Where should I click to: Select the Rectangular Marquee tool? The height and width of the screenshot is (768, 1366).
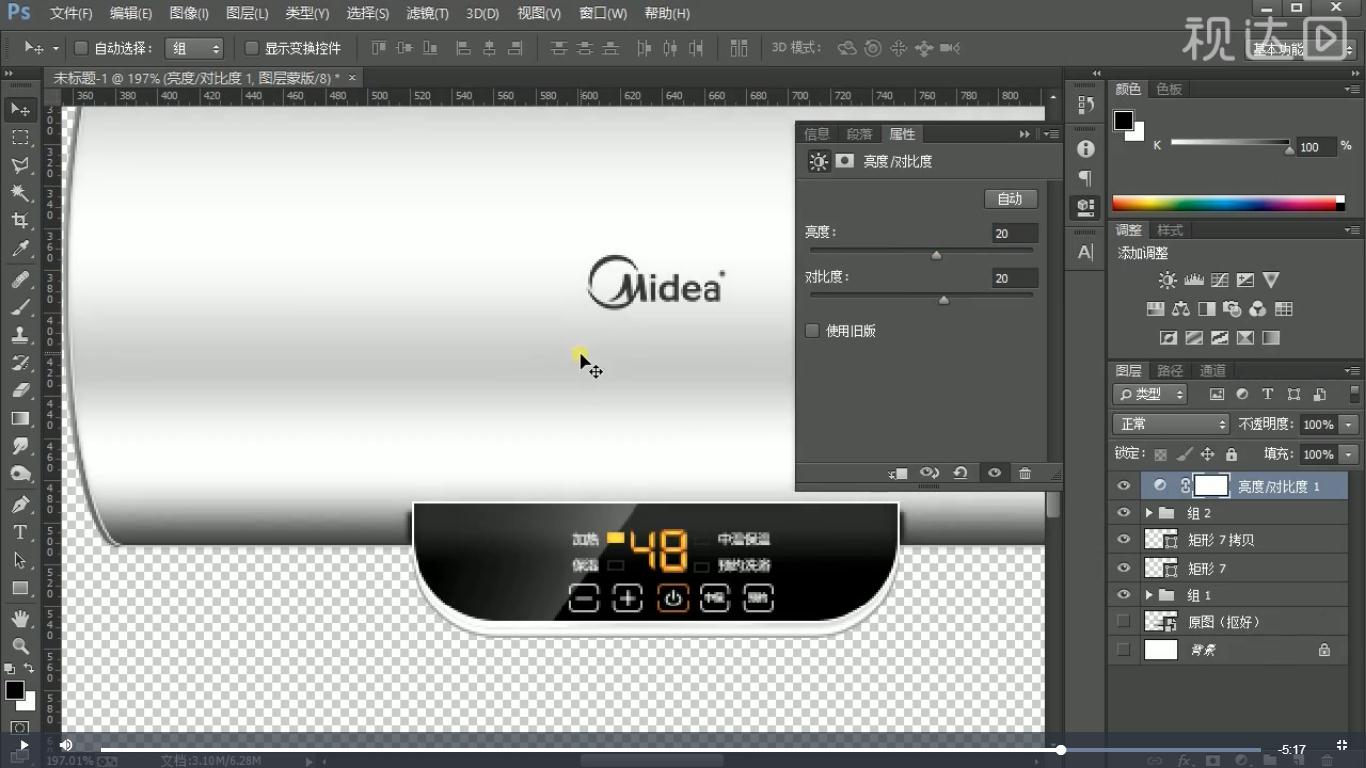[20, 137]
